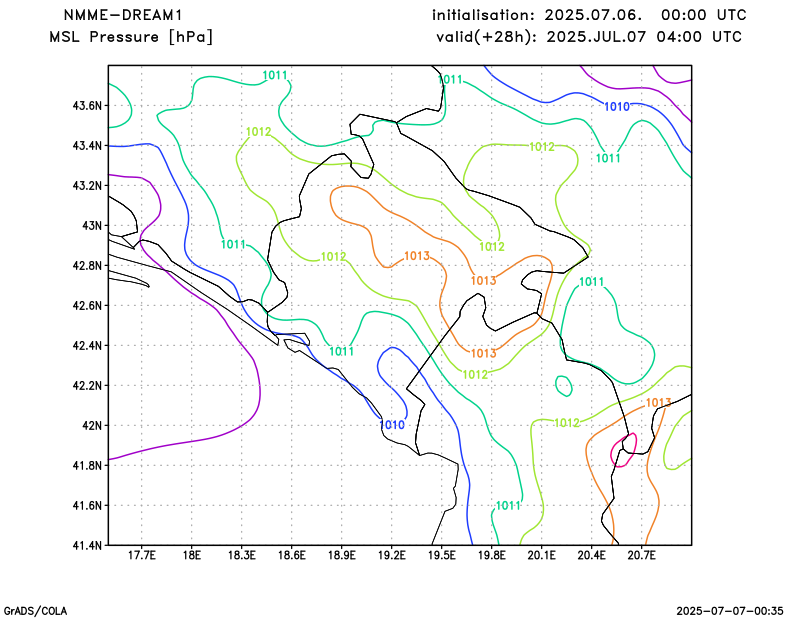Screen dimensions: 800x618
Task: Click the "18.6E" longitude label
Action: [x=291, y=555]
